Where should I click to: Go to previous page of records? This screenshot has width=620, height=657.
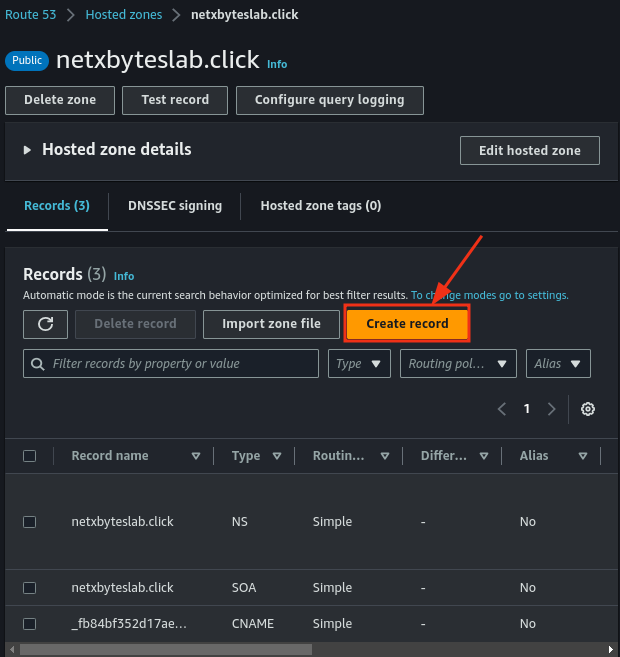point(503,409)
